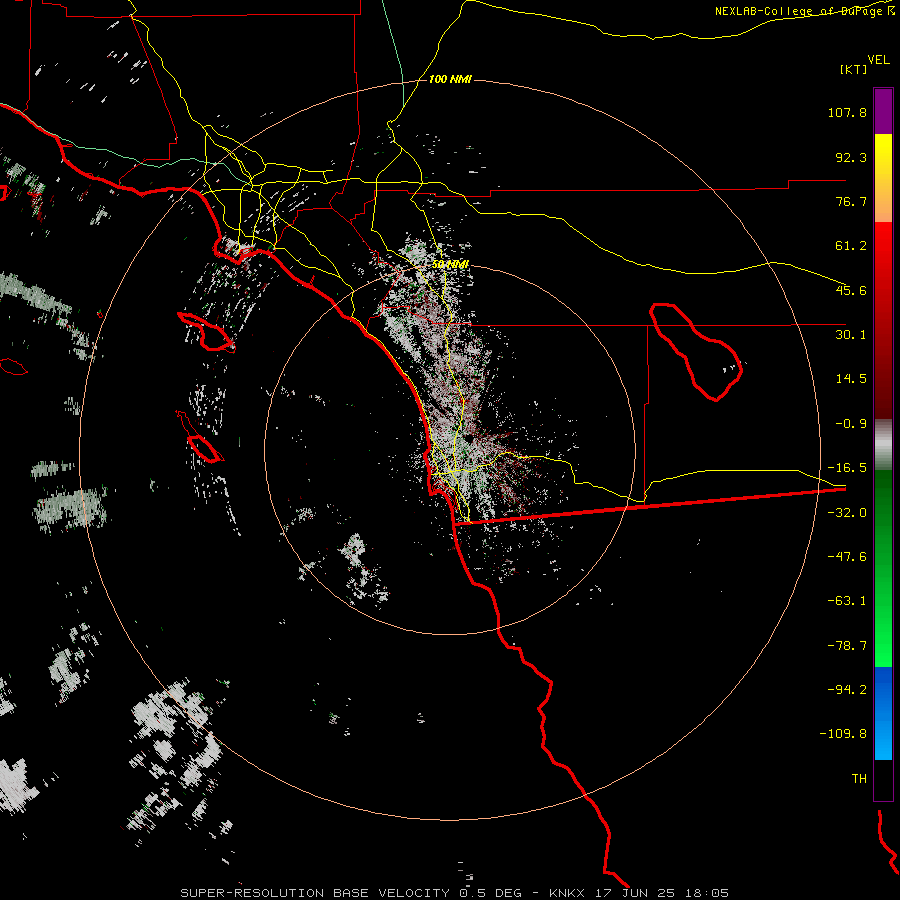The height and width of the screenshot is (900, 900).
Task: Select the -109.8 scale value
Action: click(843, 734)
